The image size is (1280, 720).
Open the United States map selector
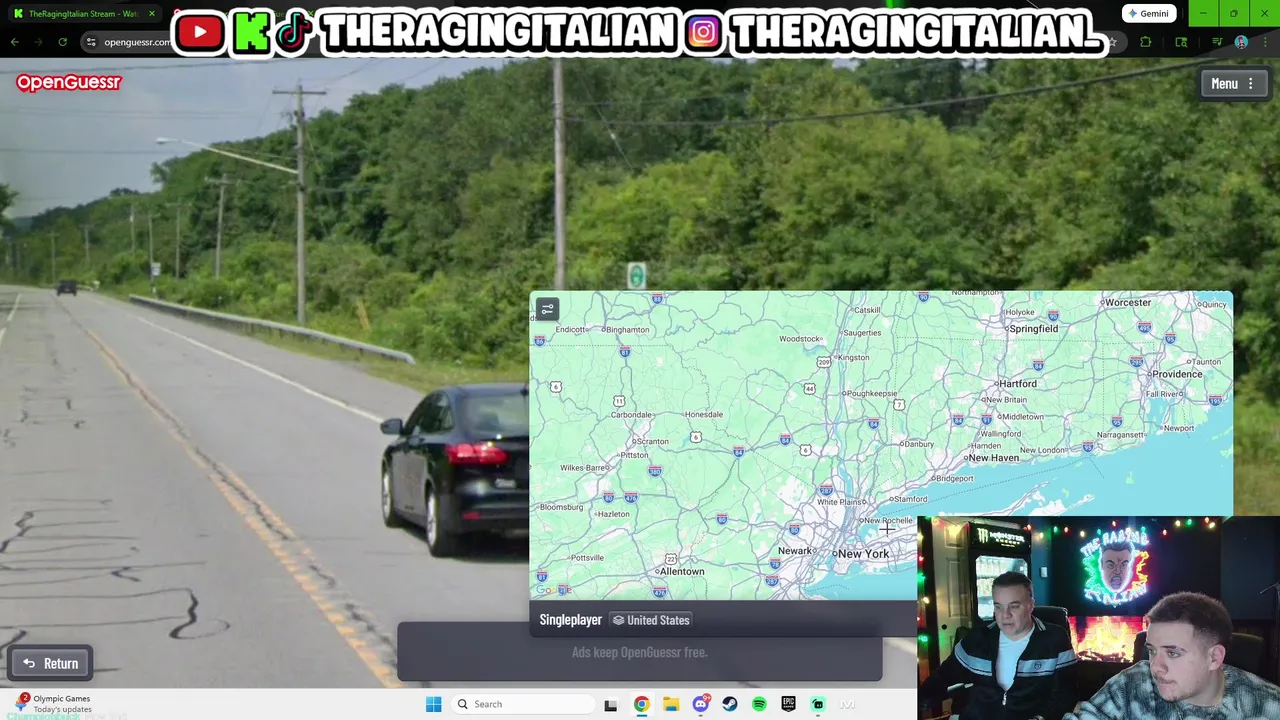coord(651,620)
